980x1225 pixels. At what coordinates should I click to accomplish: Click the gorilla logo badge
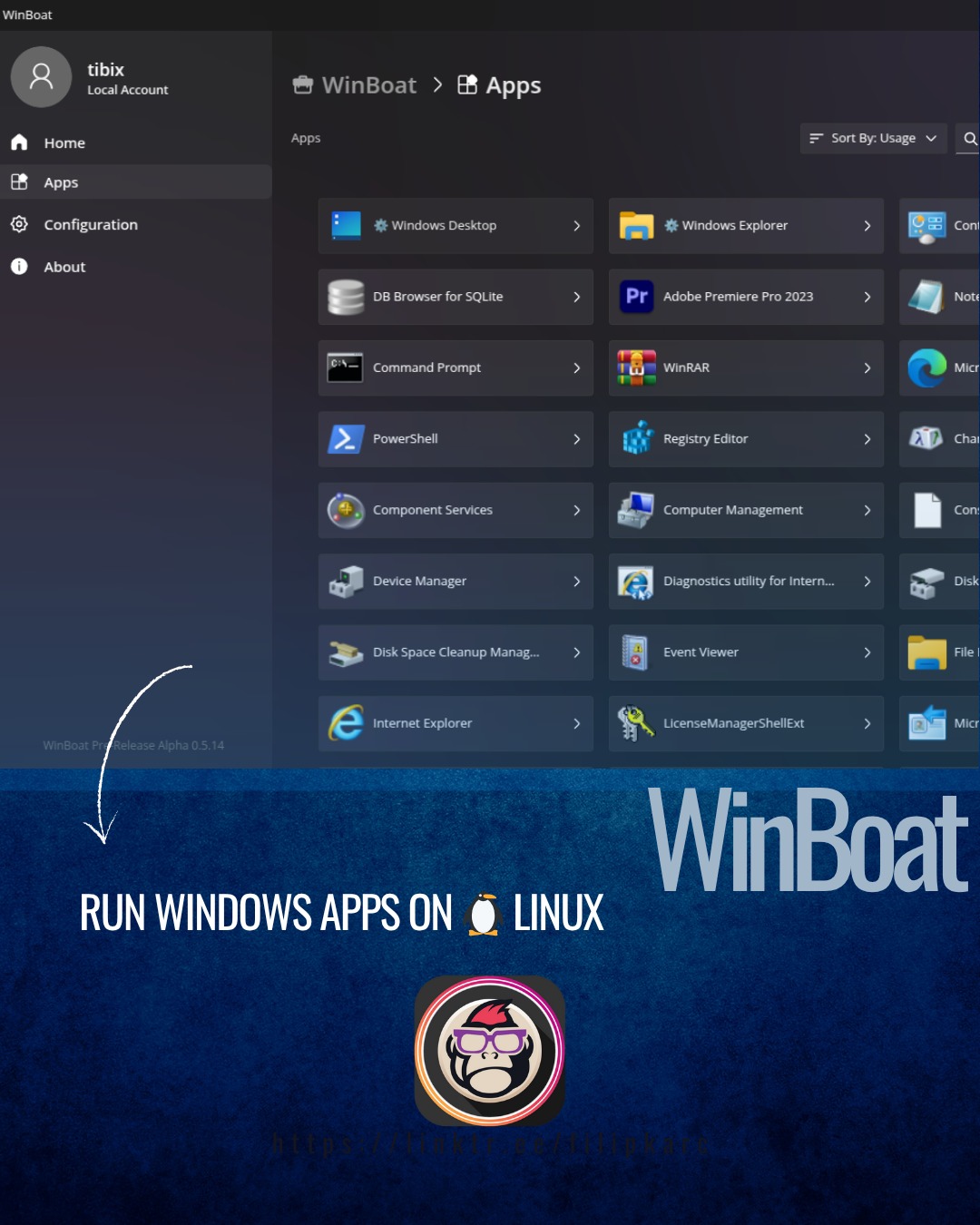tap(490, 1051)
